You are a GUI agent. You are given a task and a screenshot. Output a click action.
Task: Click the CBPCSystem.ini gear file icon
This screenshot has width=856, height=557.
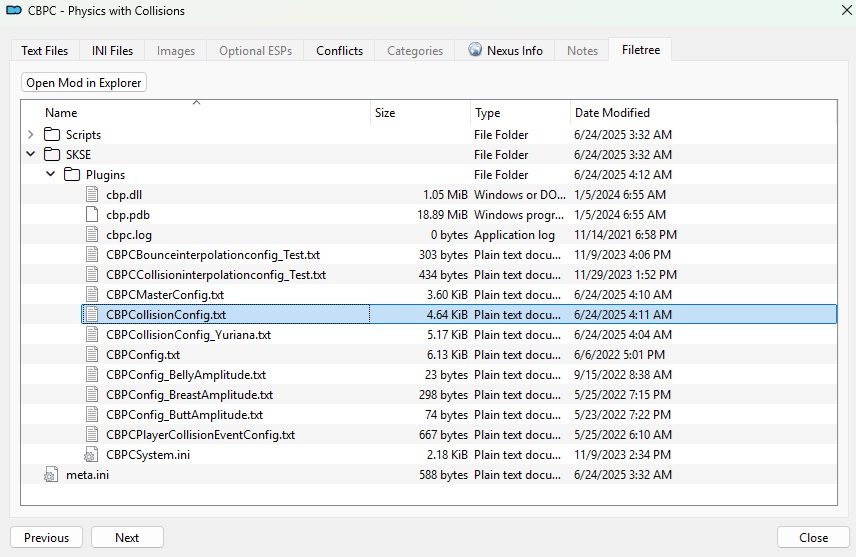pos(91,455)
